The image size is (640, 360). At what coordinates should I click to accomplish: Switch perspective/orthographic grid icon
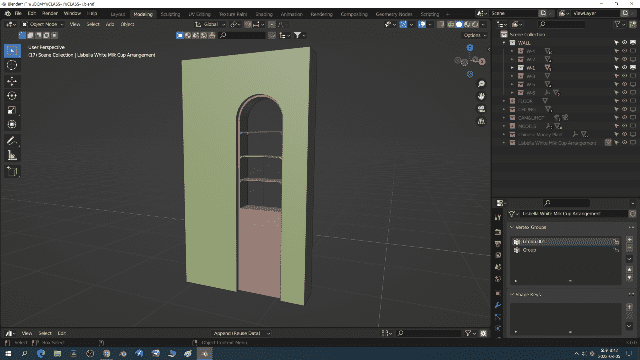coord(481,122)
